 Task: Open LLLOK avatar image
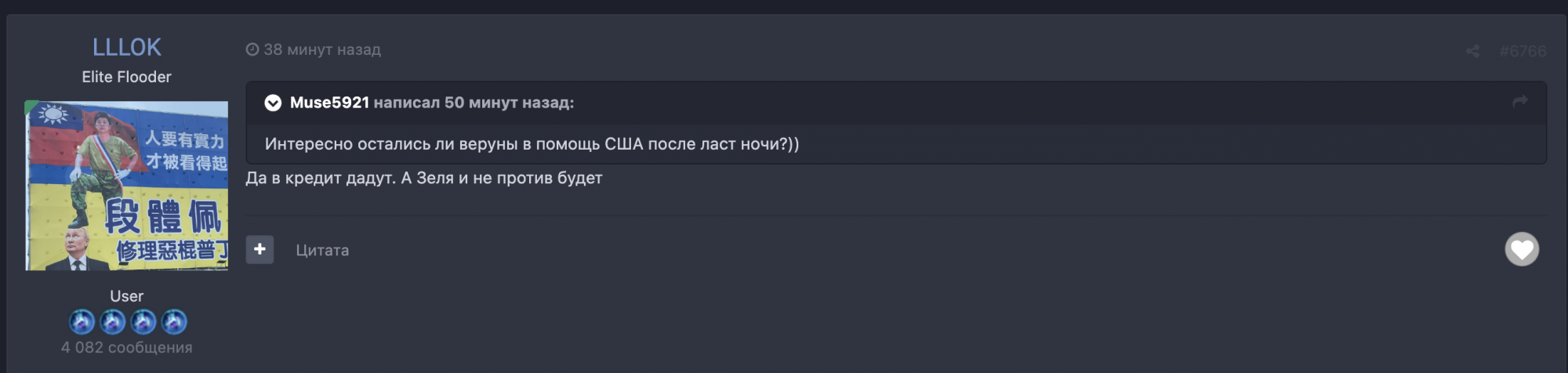[x=126, y=186]
